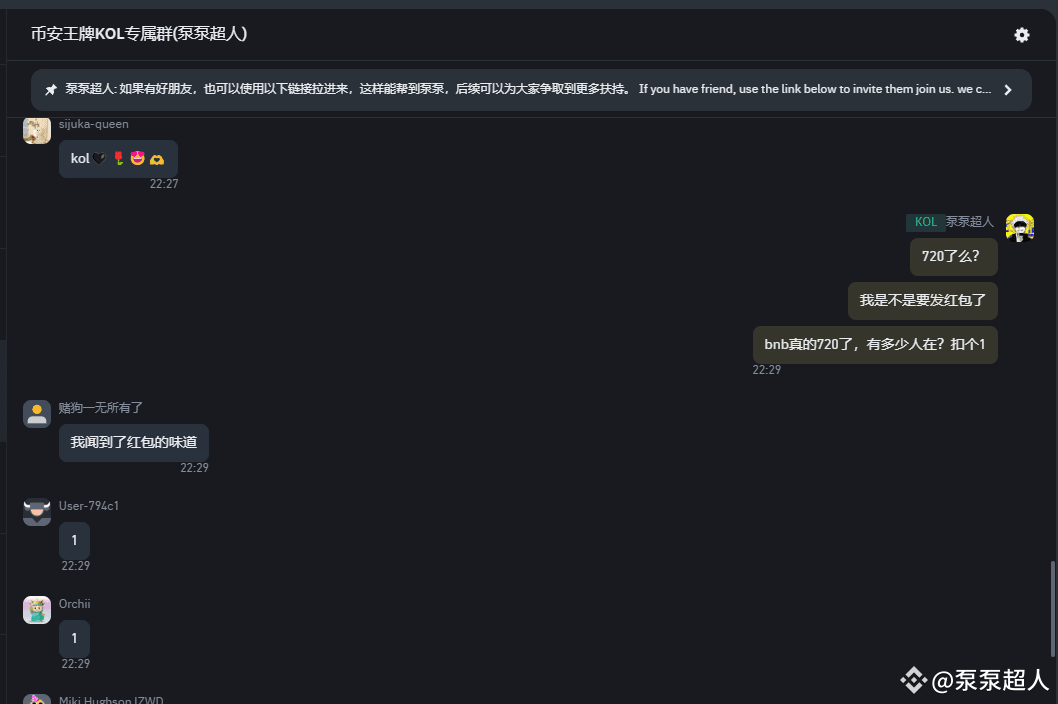The image size is (1058, 704).
Task: Click 泵泵超人's avatar next to the KOL badge
Action: click(1020, 227)
